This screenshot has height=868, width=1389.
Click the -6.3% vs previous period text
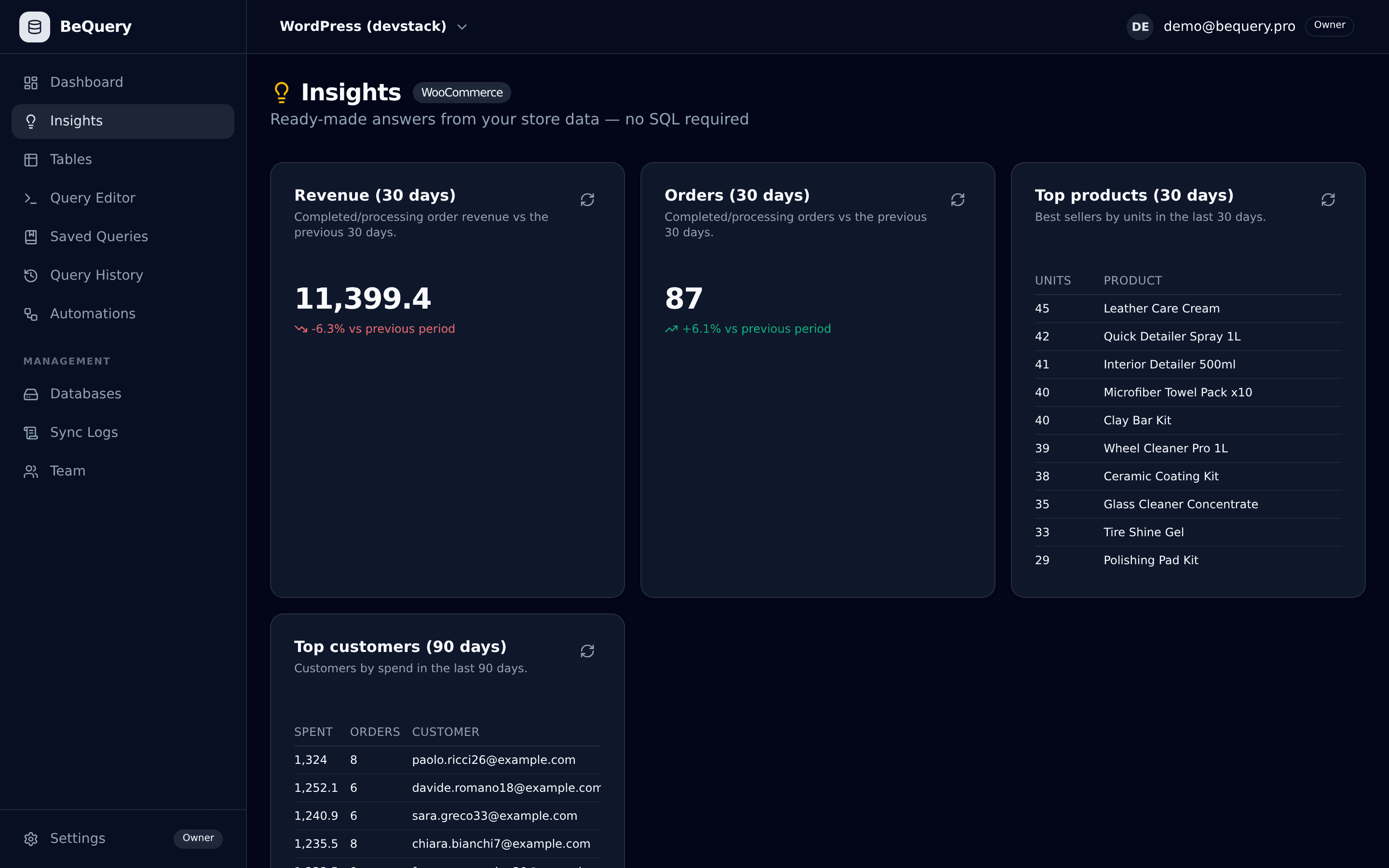click(x=383, y=329)
